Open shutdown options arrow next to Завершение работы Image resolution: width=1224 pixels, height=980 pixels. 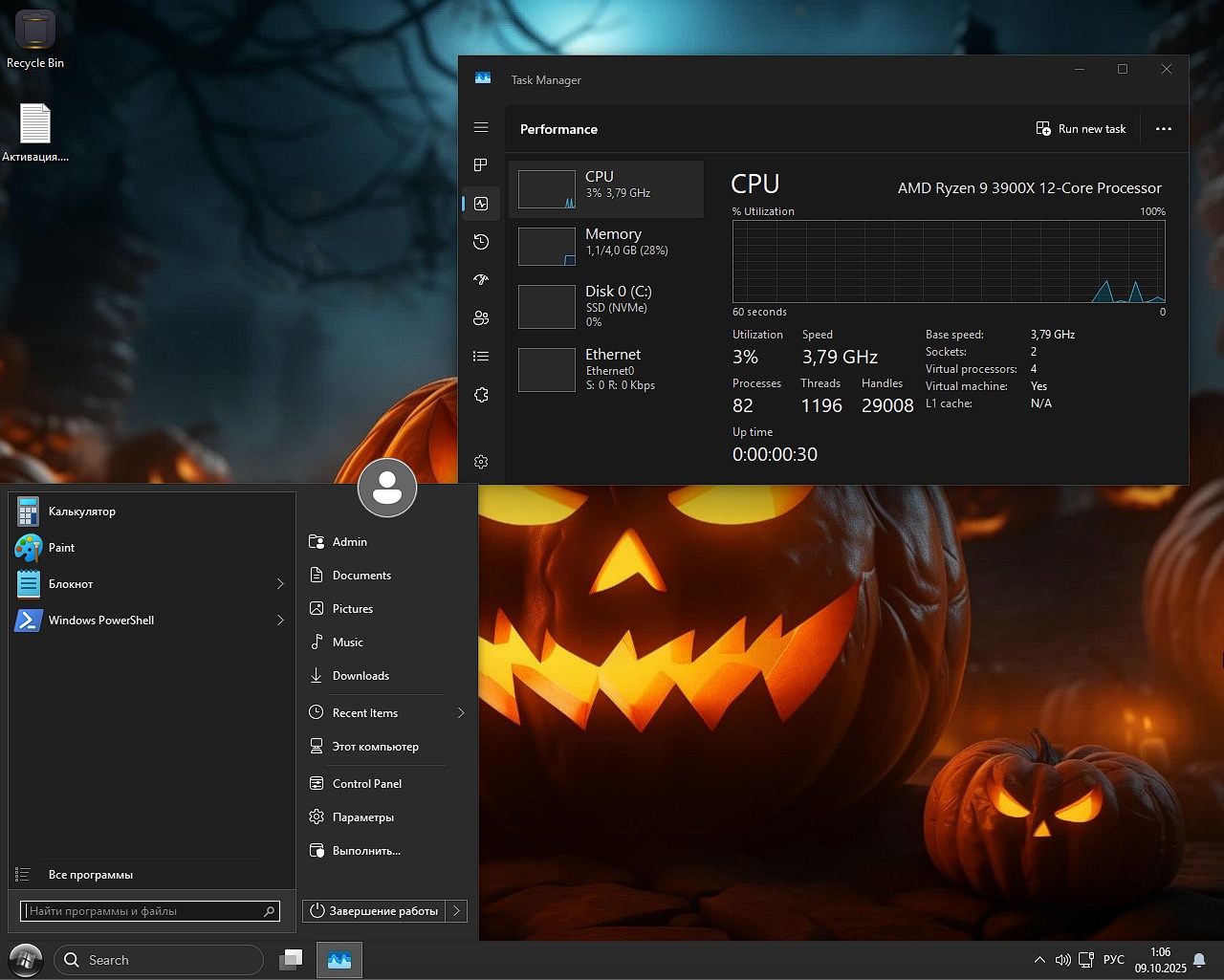tap(457, 911)
